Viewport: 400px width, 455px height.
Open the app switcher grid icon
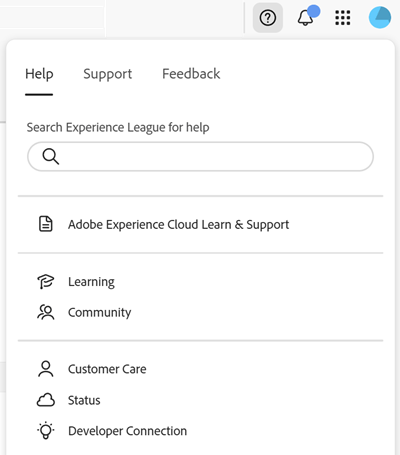[x=343, y=18]
